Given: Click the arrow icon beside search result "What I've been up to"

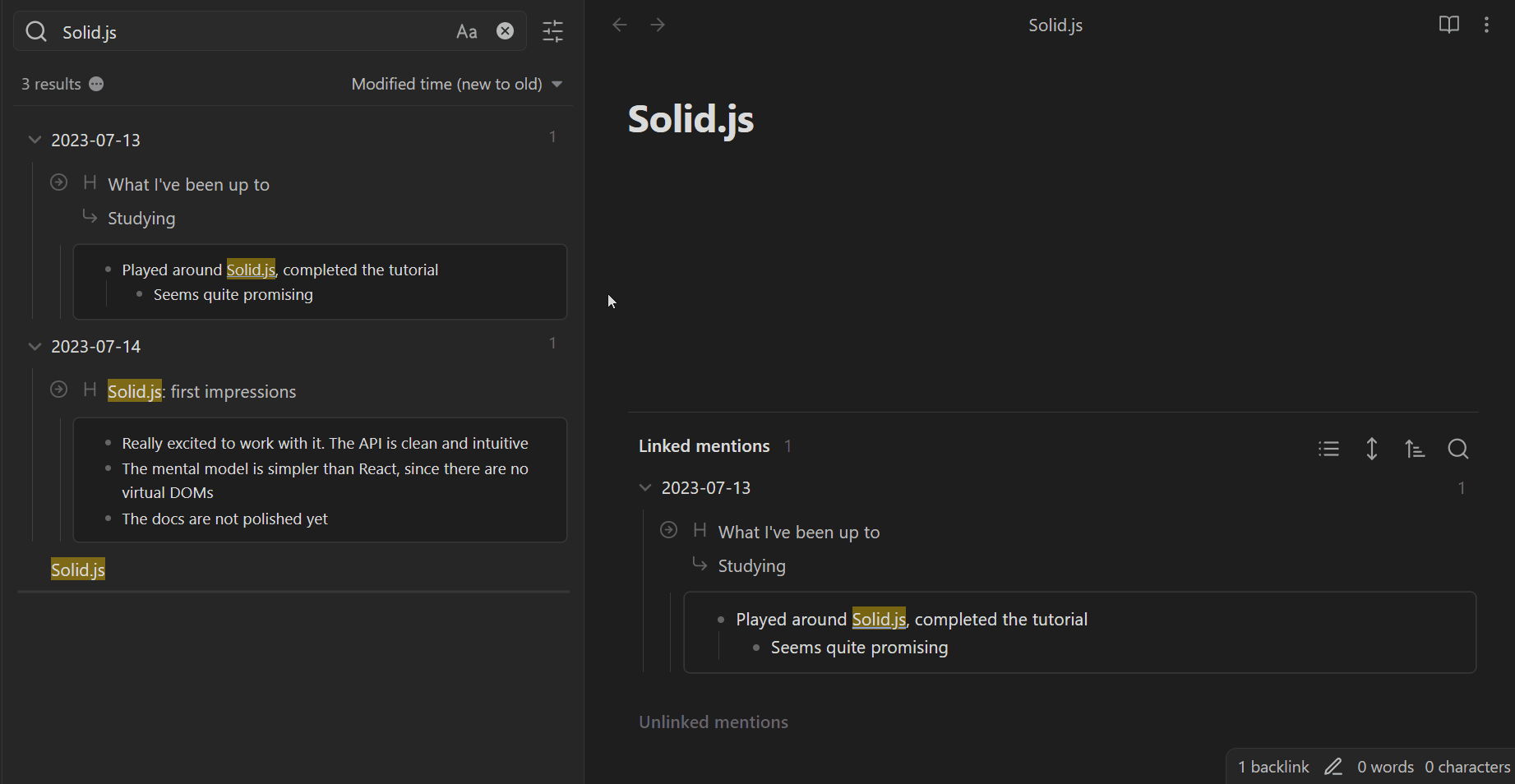Looking at the screenshot, I should (x=58, y=182).
